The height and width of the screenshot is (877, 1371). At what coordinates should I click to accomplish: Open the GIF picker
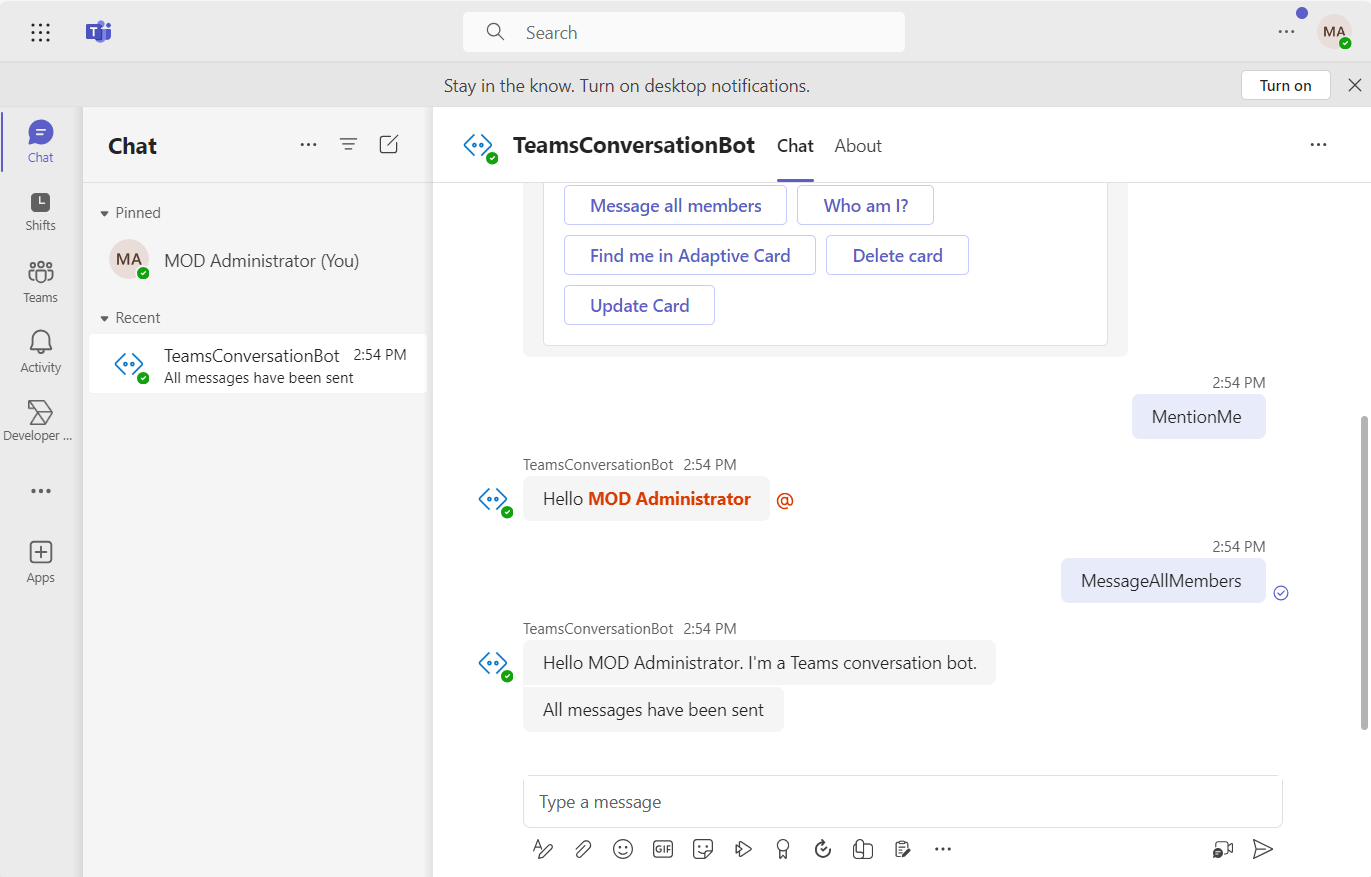[663, 849]
